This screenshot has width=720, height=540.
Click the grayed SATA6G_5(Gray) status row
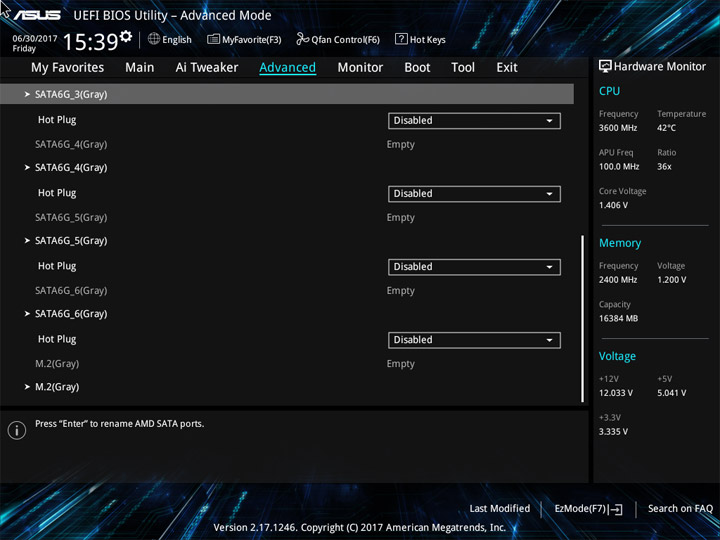[x=71, y=217]
